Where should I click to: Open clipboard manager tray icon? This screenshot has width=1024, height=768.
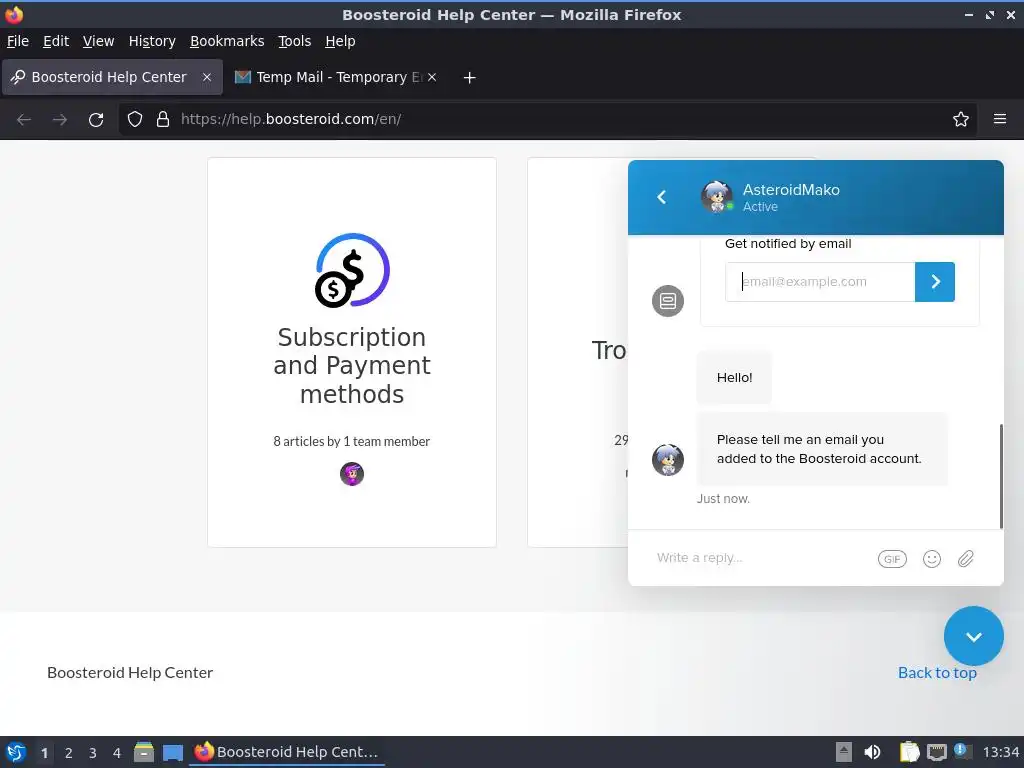pyautogui.click(x=908, y=752)
